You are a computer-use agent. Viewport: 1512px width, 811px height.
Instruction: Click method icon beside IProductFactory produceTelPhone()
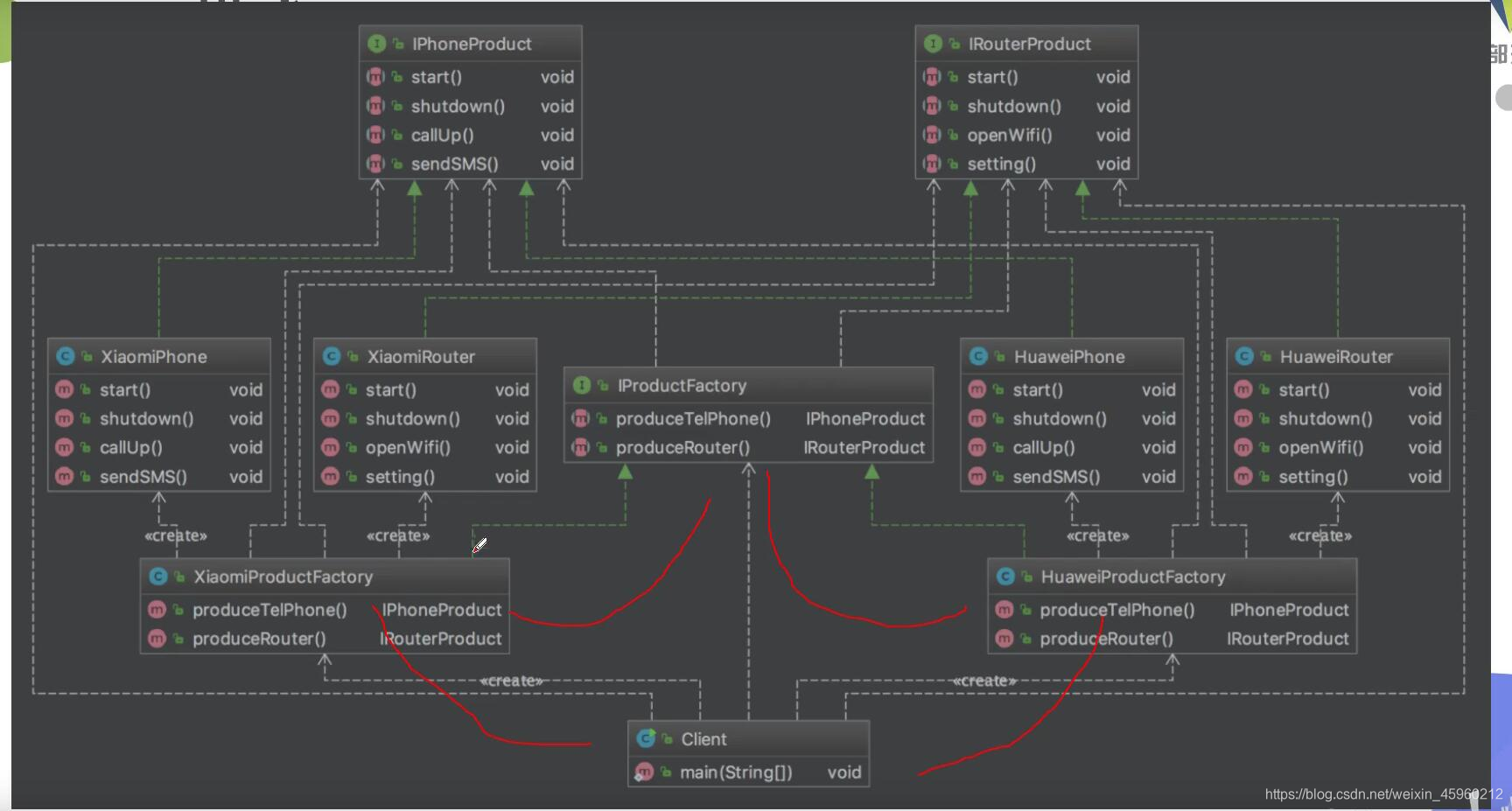(580, 418)
